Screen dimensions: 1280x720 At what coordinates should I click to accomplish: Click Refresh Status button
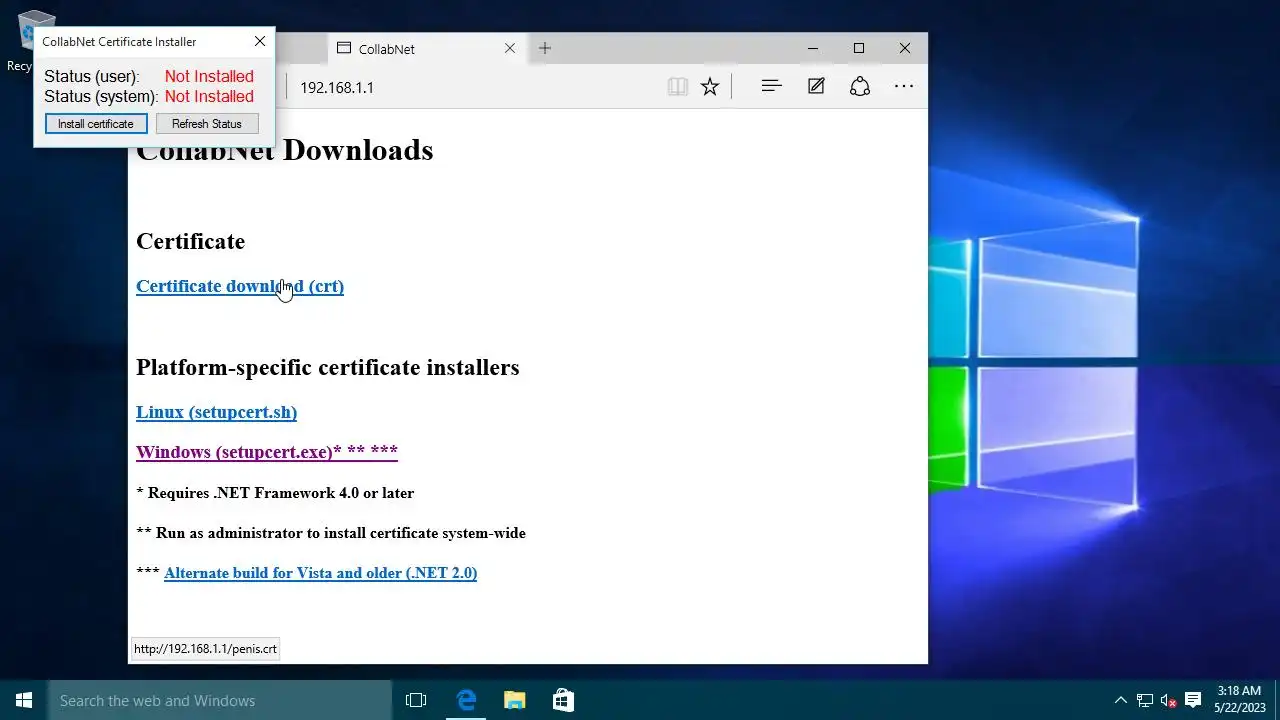[207, 123]
